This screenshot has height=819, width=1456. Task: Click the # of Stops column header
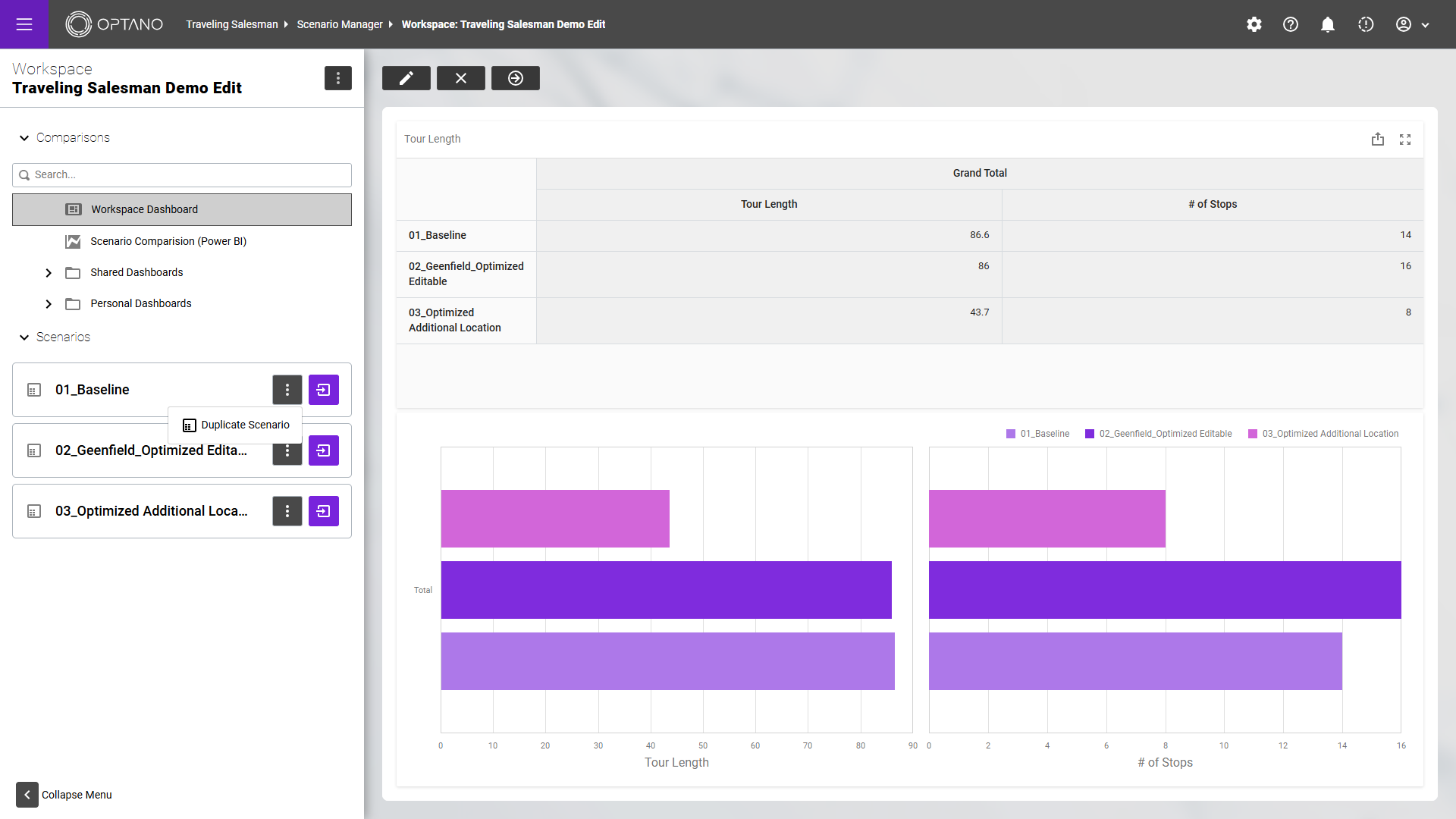(1213, 204)
